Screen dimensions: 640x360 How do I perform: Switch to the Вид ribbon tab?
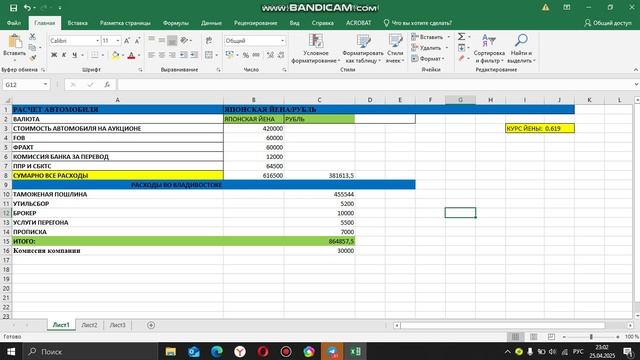pos(295,23)
